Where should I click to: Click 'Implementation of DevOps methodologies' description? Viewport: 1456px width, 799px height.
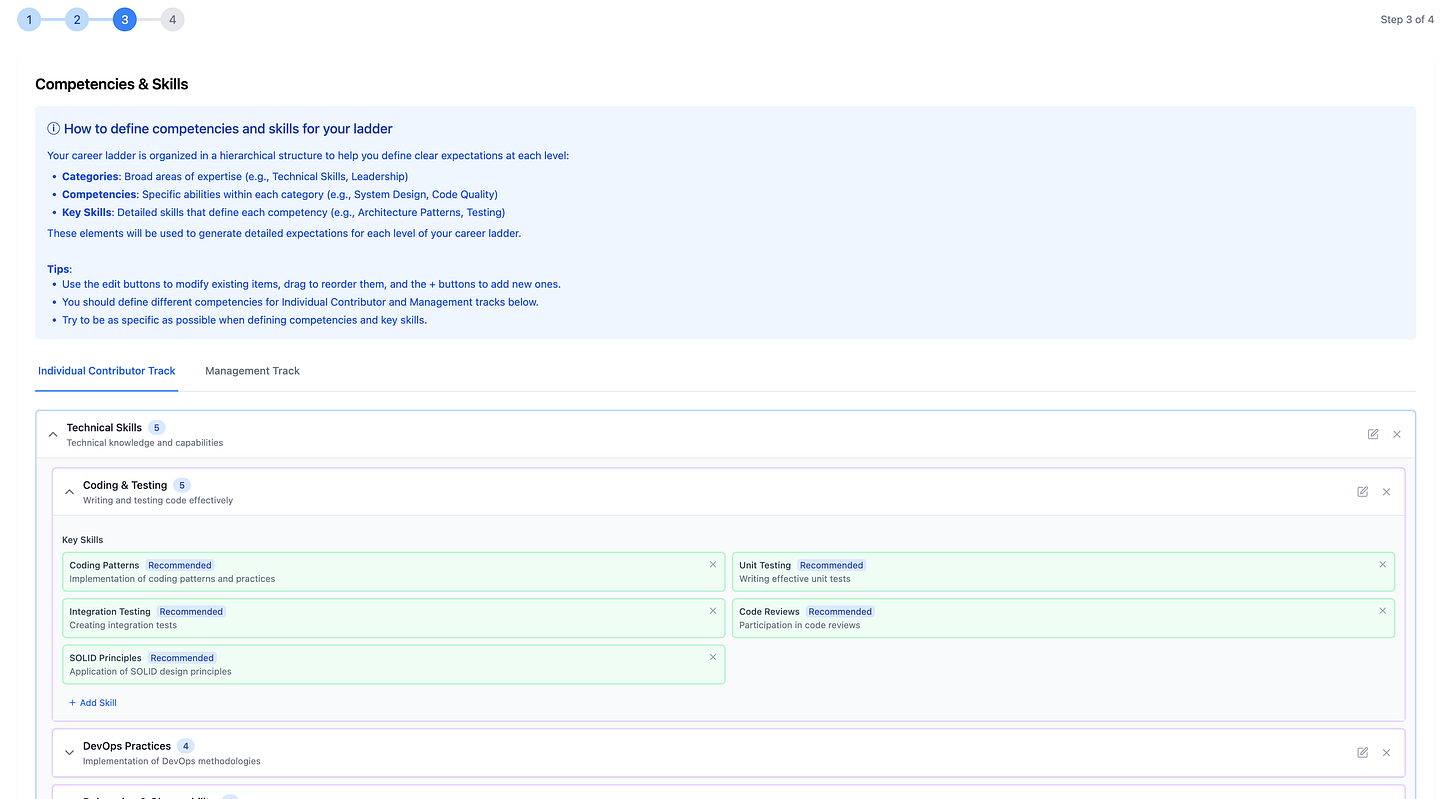coord(172,761)
